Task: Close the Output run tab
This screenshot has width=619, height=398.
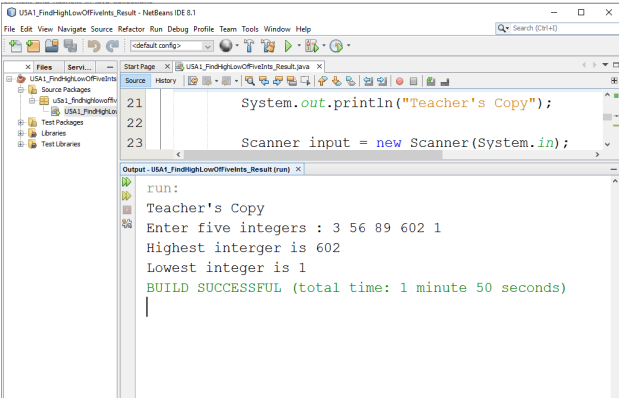Action: coord(298,169)
